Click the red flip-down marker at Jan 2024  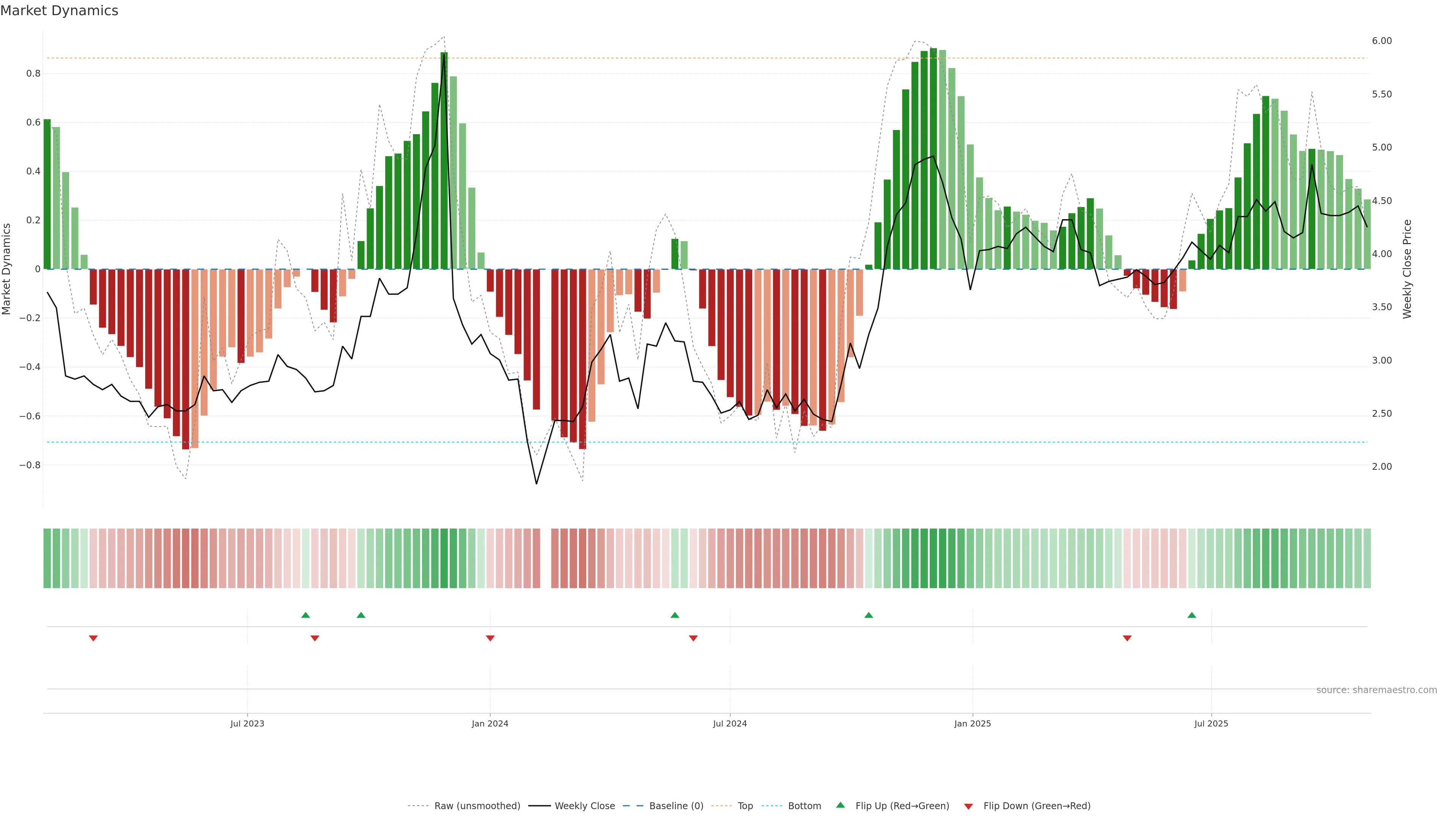click(x=490, y=638)
